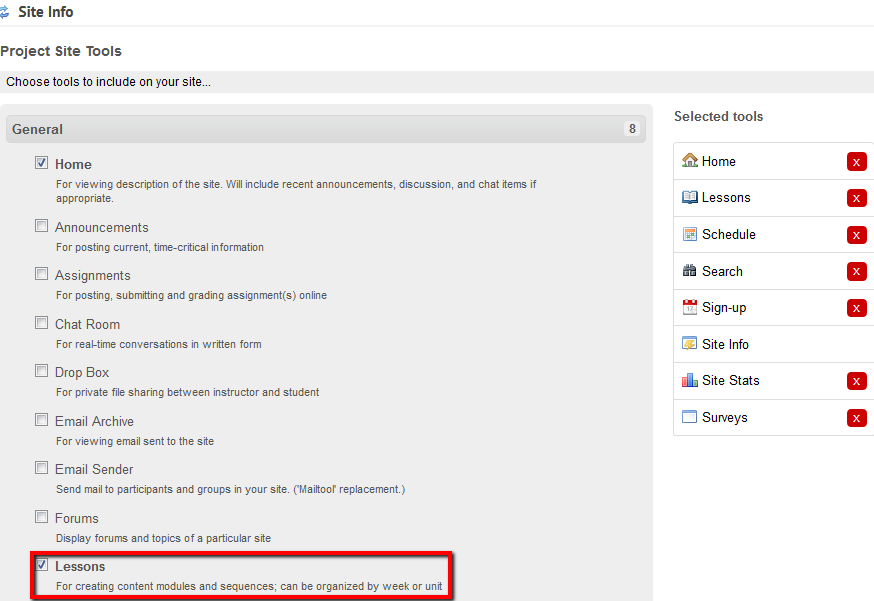Viewport: 874px width, 601px height.
Task: Click the Sign-up icon in Selected tools
Action: [x=689, y=307]
